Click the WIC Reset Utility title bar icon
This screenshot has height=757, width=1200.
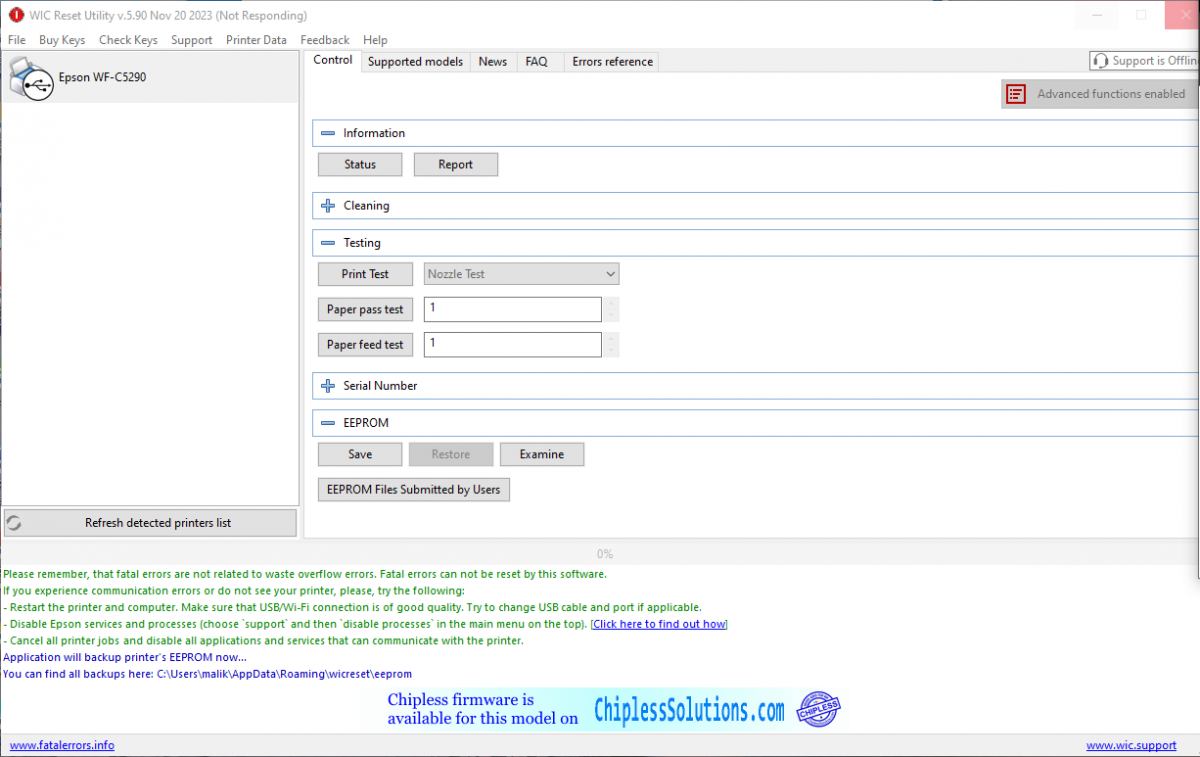pyautogui.click(x=15, y=15)
